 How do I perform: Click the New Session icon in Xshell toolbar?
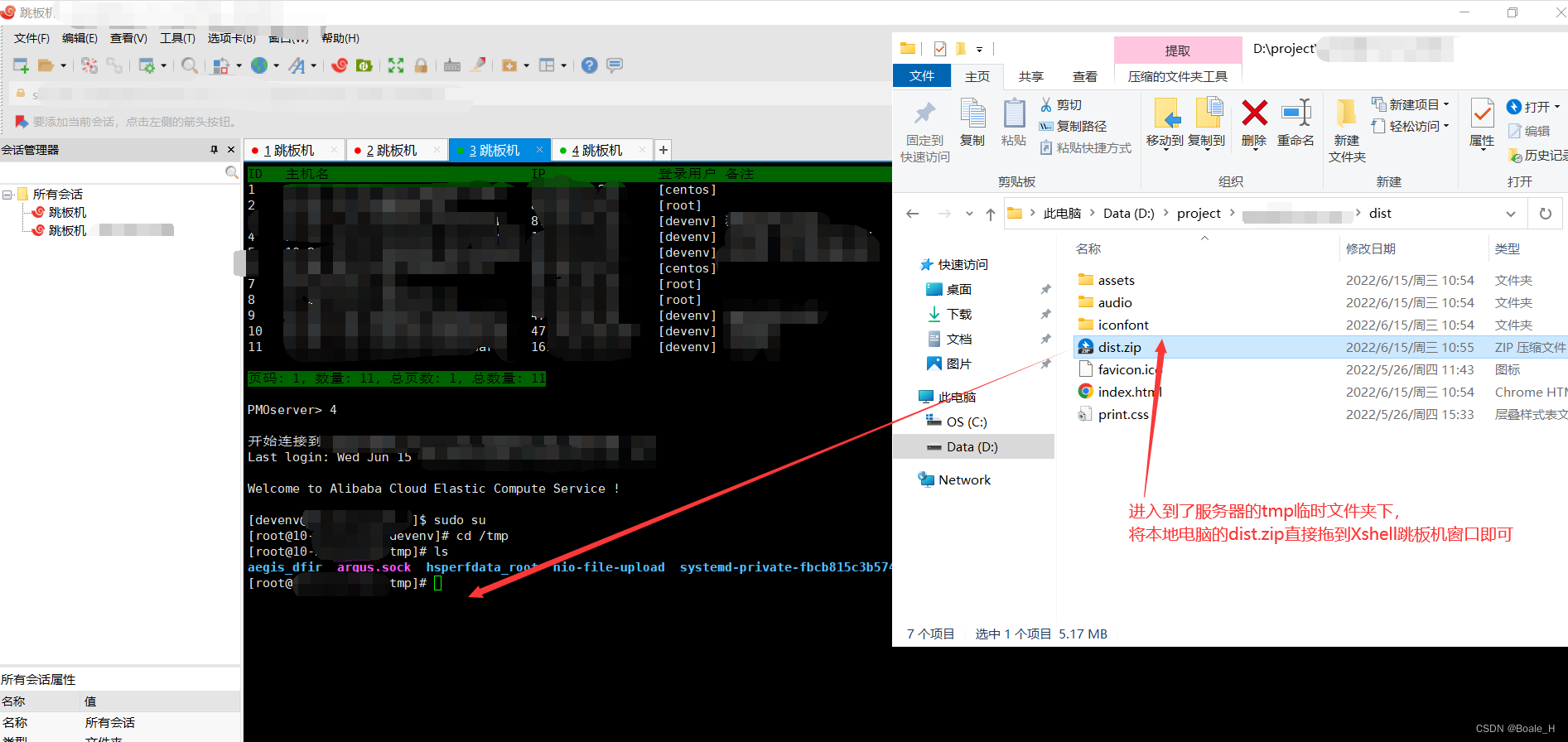click(x=21, y=65)
